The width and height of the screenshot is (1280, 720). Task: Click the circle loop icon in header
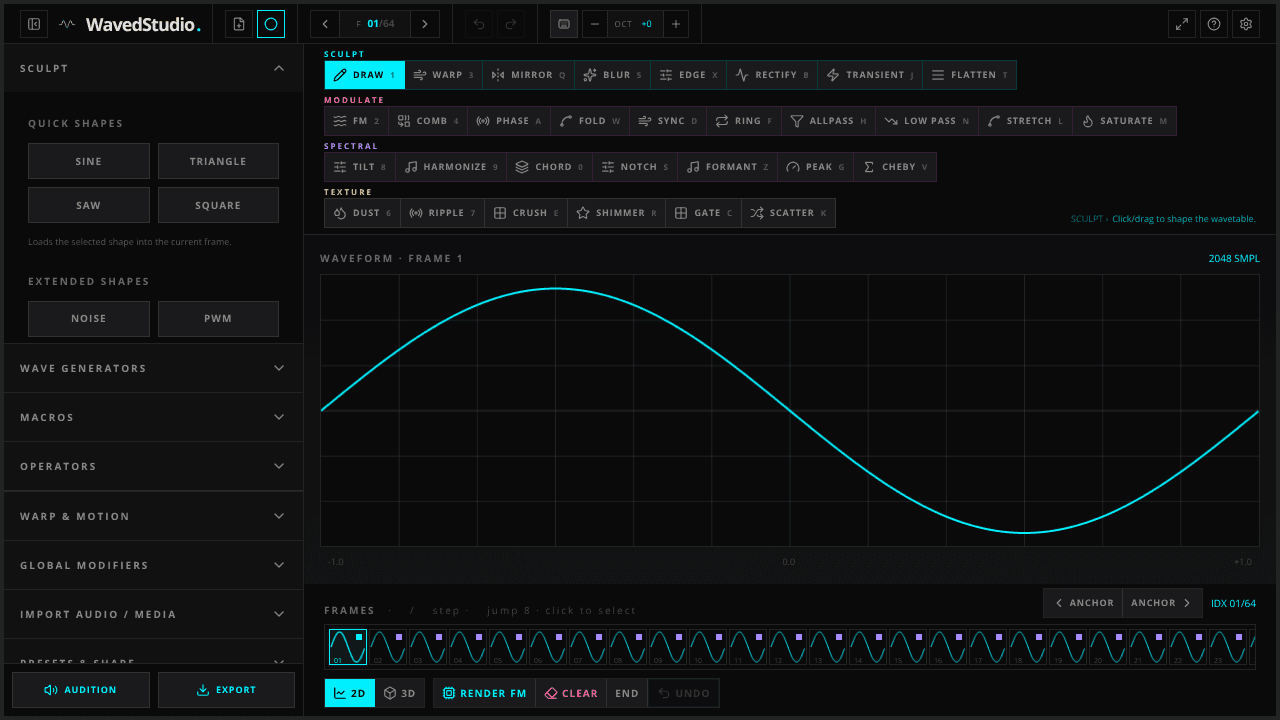click(271, 24)
